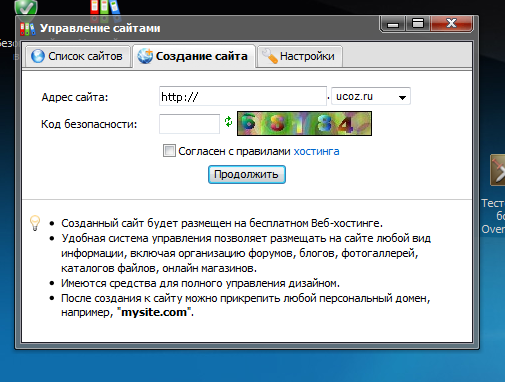Viewport: 505px width, 382px height.
Task: Click the Код безопасности input field
Action: (189, 124)
